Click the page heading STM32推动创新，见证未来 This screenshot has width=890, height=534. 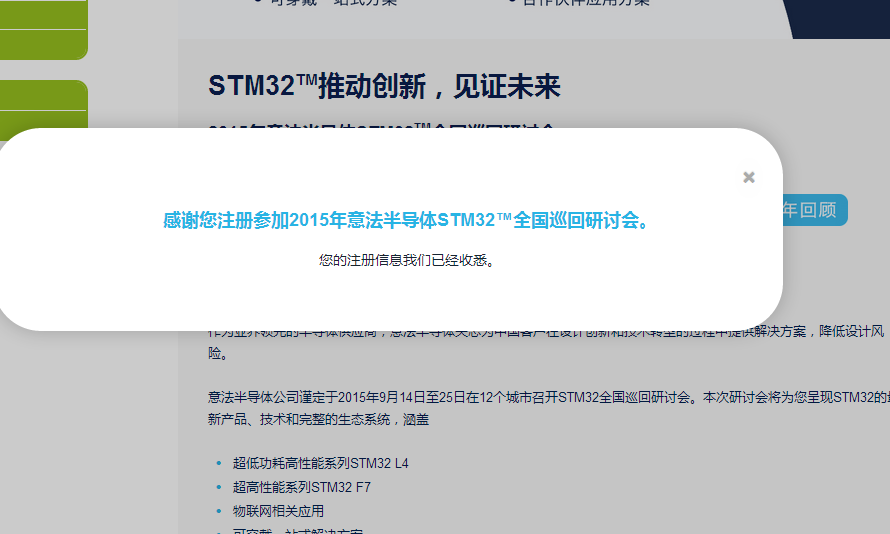coord(384,86)
